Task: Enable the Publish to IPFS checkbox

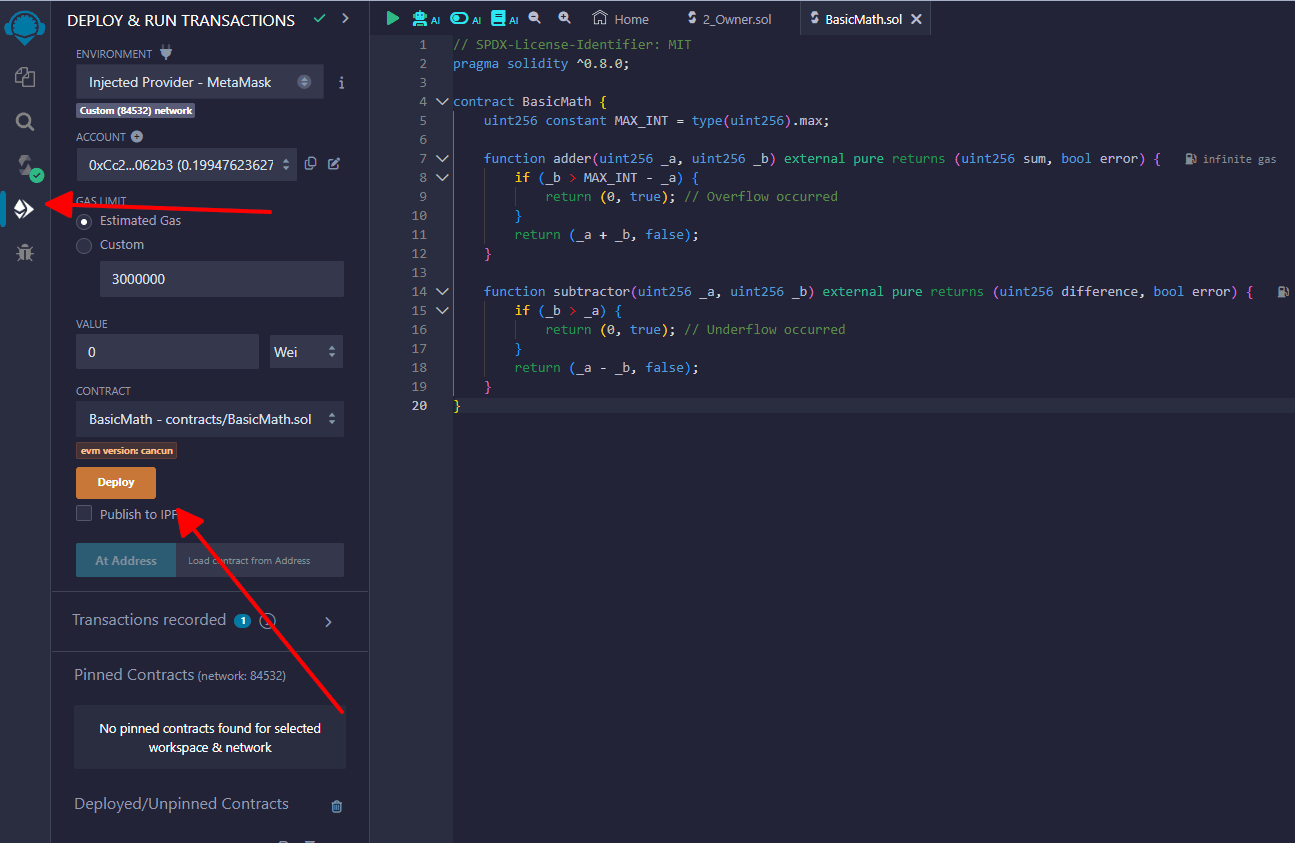Action: 84,514
